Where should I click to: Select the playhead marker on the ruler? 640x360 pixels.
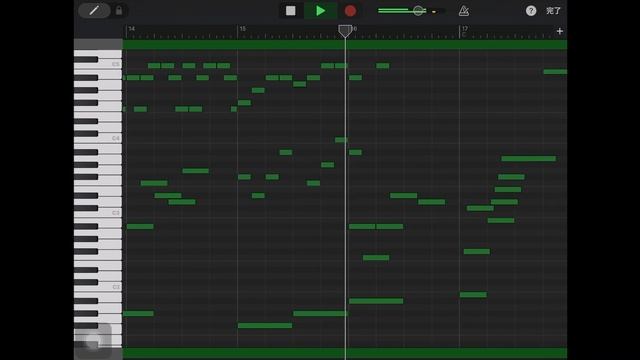coord(345,31)
